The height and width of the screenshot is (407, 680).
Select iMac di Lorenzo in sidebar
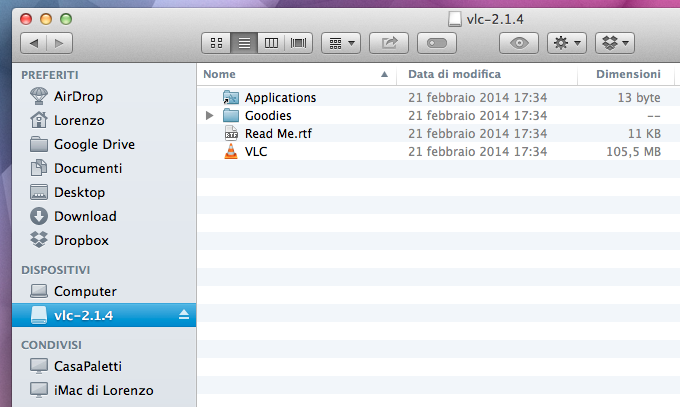[104, 390]
